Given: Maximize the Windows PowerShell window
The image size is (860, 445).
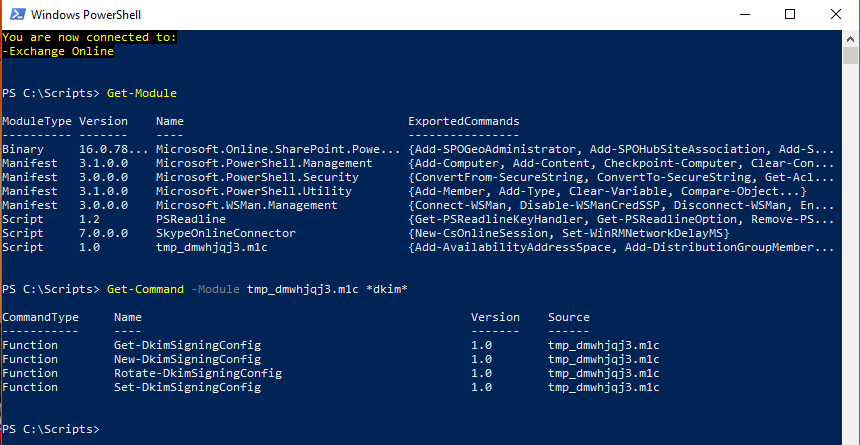Looking at the screenshot, I should [790, 15].
